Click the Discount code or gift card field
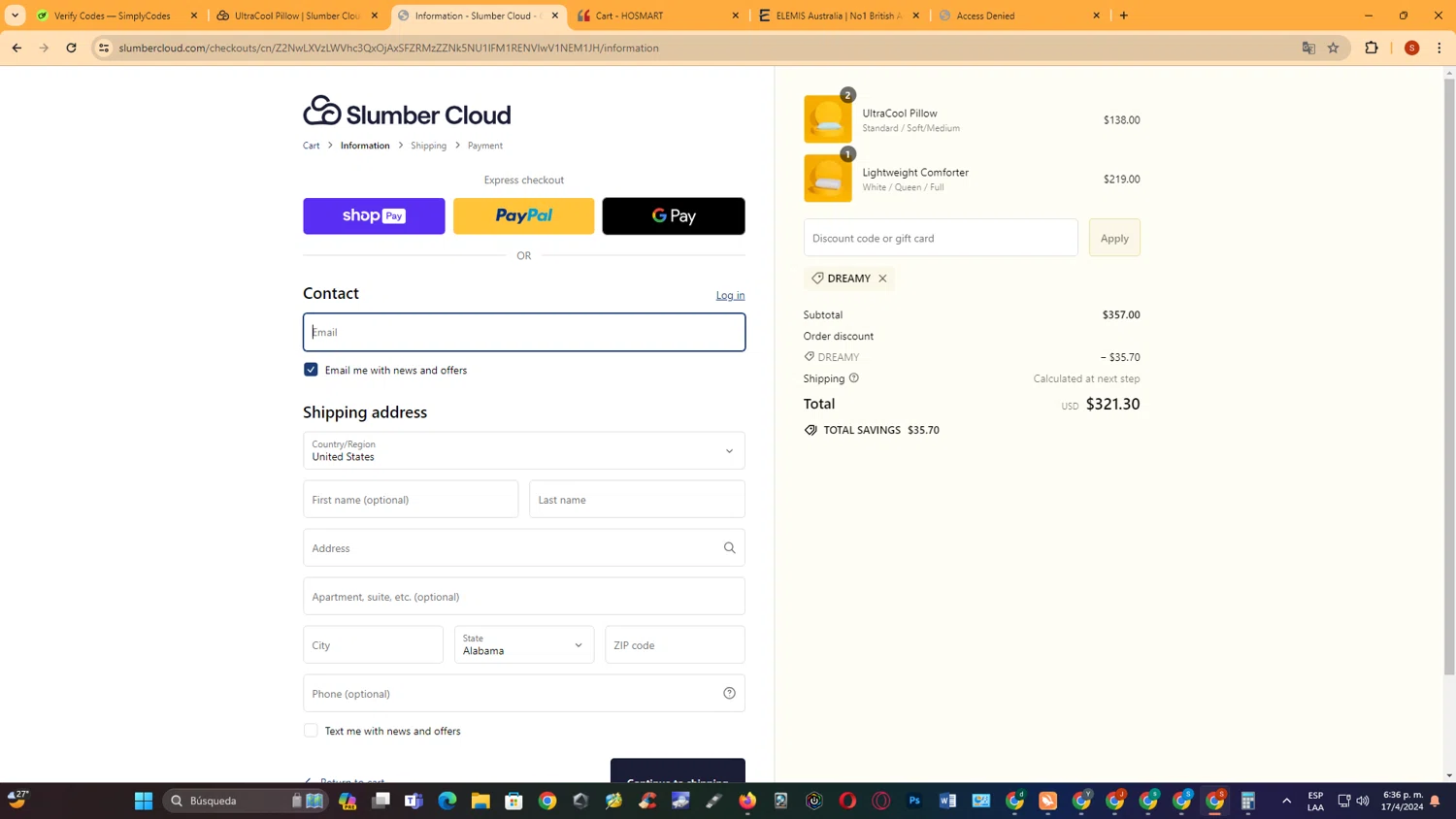1456x819 pixels. (x=941, y=238)
